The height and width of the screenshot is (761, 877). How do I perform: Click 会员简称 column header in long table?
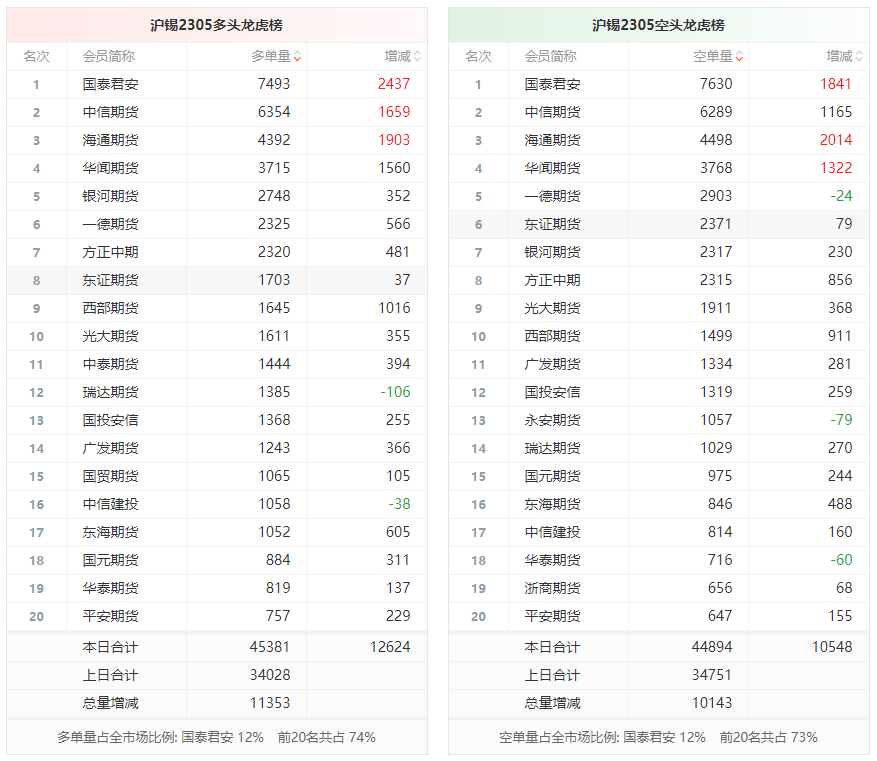point(108,57)
